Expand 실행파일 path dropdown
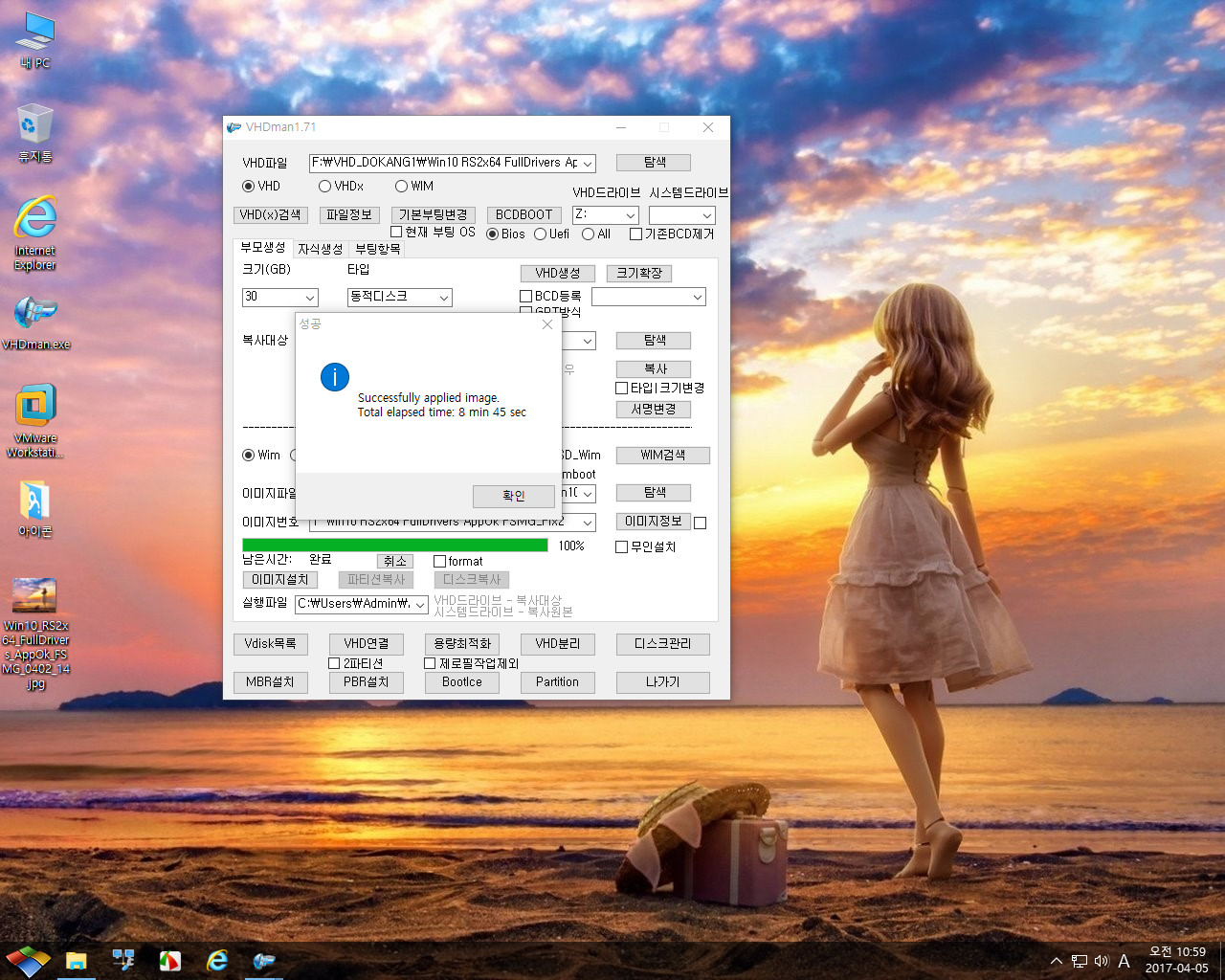 pos(419,604)
